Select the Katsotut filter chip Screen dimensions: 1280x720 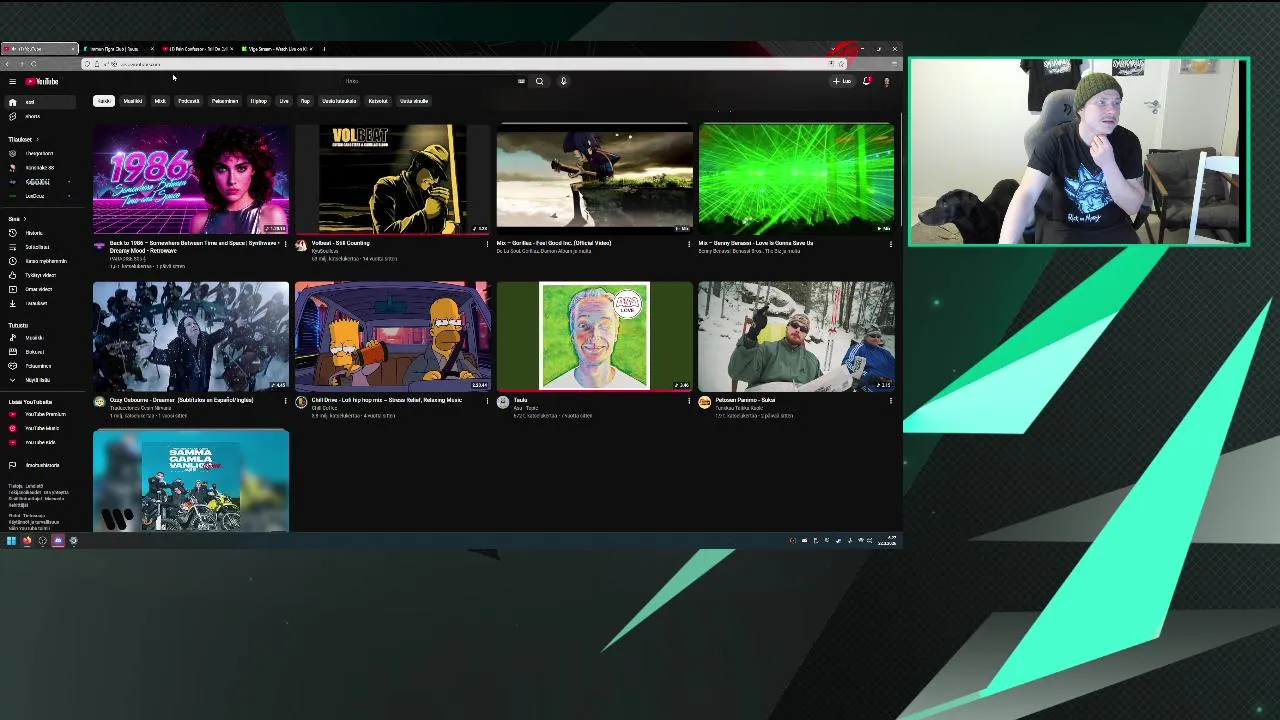point(378,101)
